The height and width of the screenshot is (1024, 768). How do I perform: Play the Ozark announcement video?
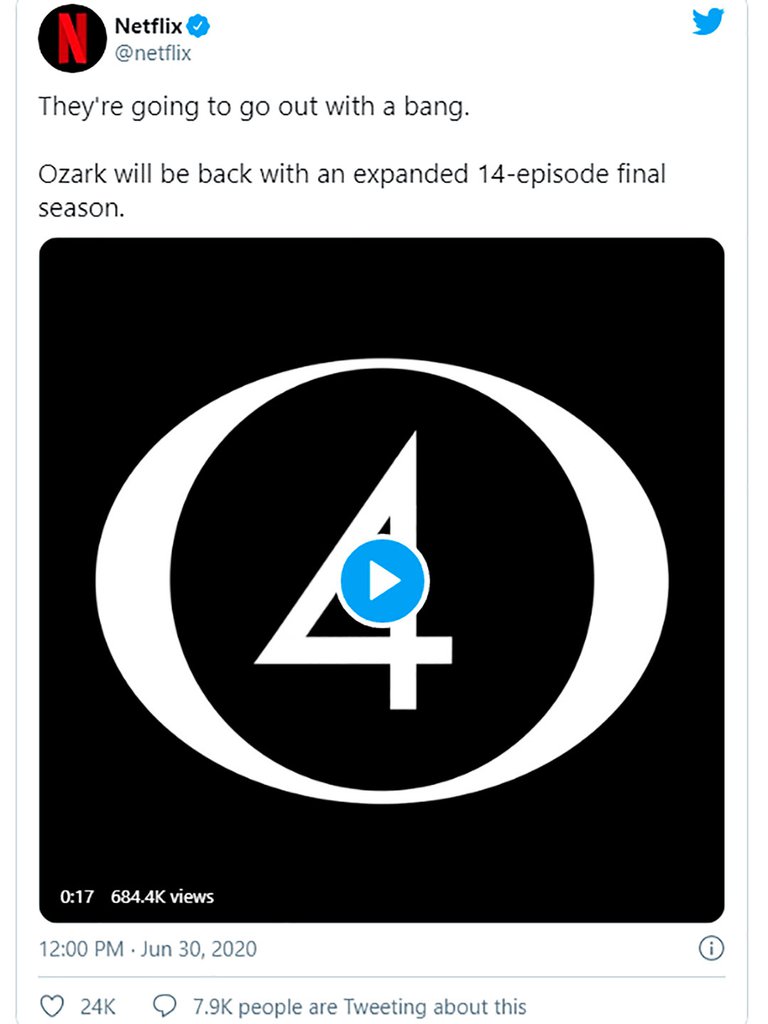coord(383,581)
